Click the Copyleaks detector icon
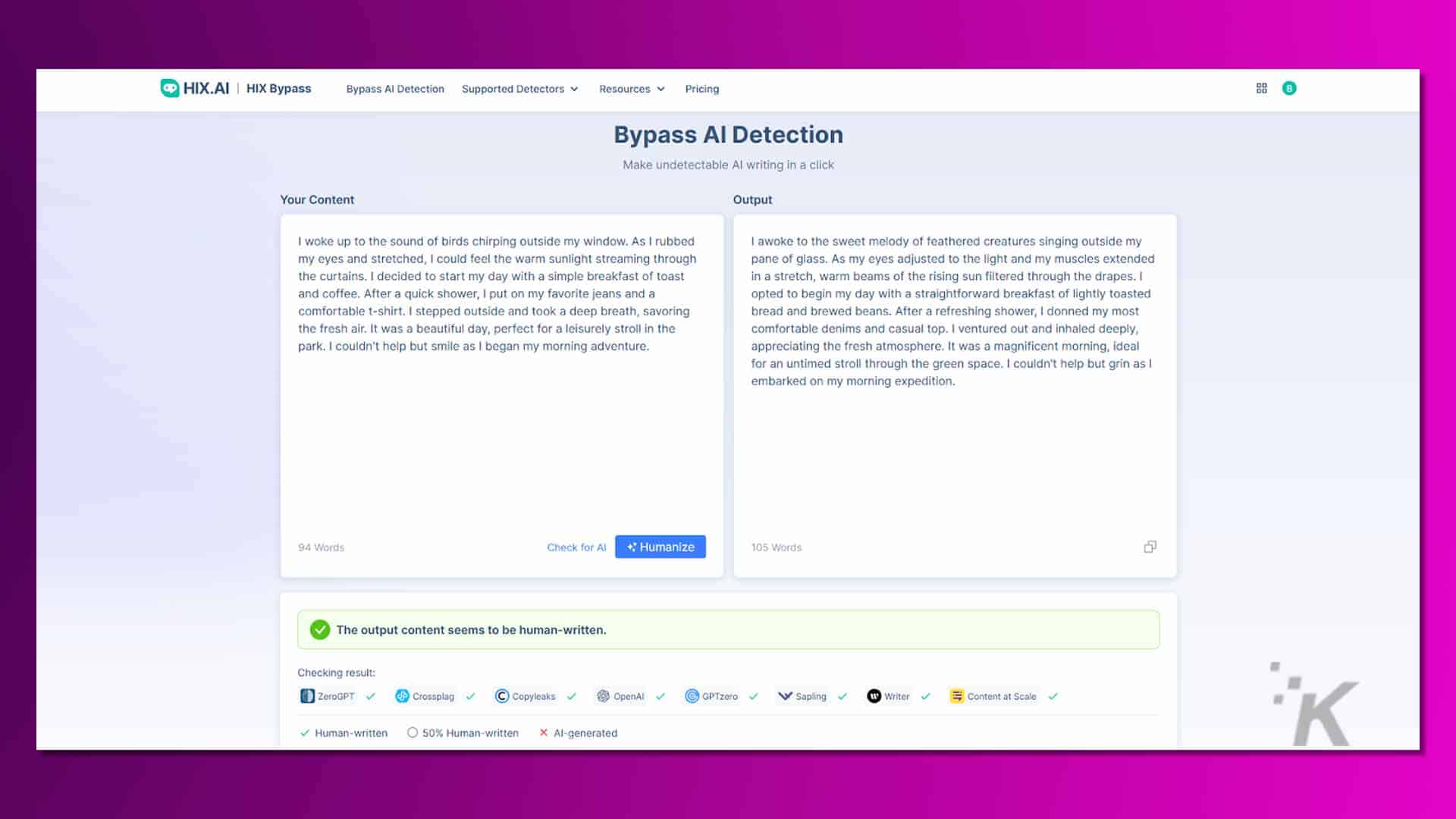This screenshot has width=1456, height=819. coord(501,696)
